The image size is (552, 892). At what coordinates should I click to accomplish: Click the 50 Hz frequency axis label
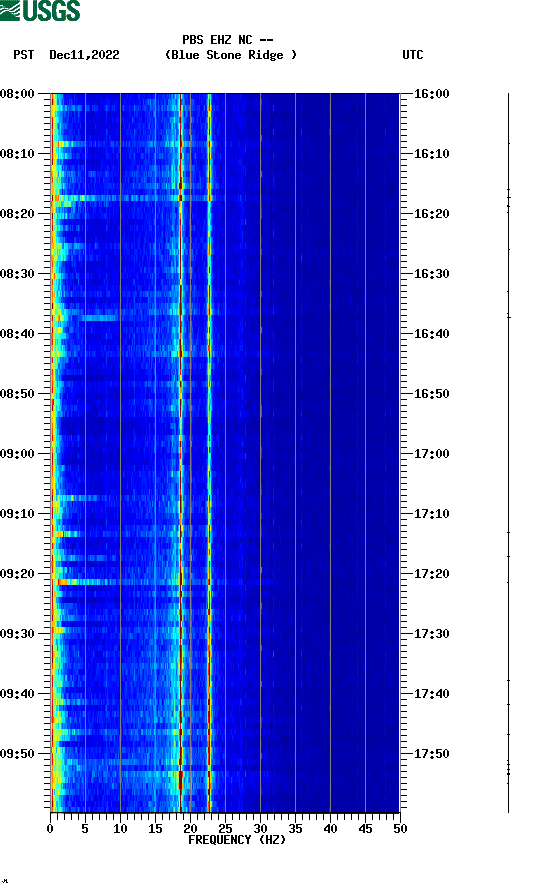coord(400,829)
